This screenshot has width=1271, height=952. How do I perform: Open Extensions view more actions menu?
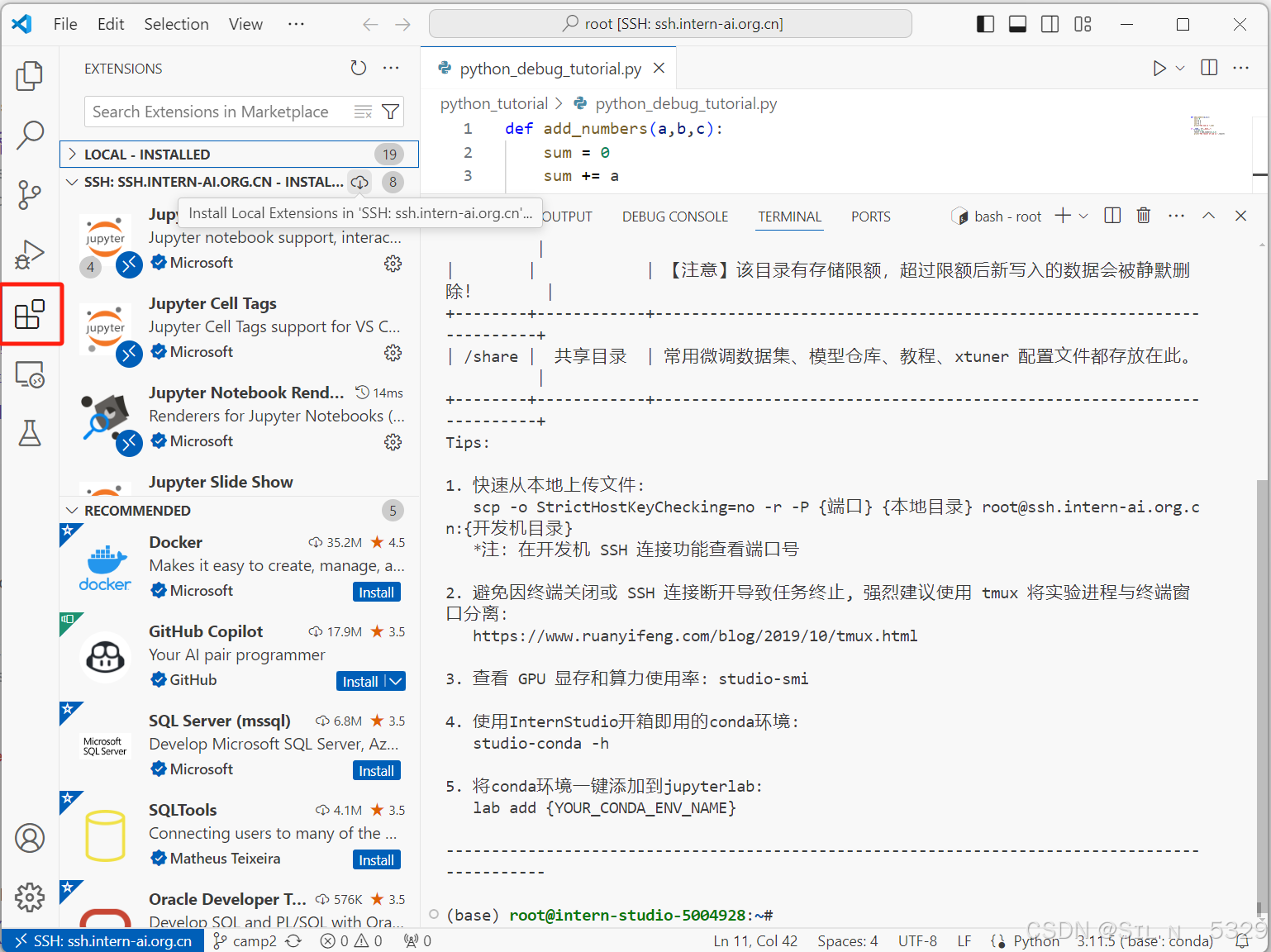click(391, 68)
